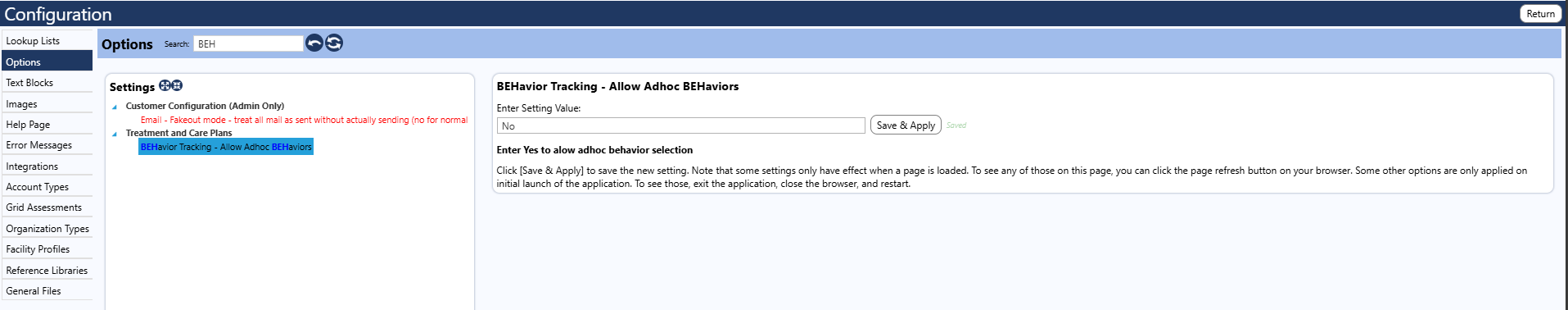Image resolution: width=1568 pixels, height=310 pixels.
Task: Click the Customer Configuration (Admin Only) label
Action: point(205,106)
